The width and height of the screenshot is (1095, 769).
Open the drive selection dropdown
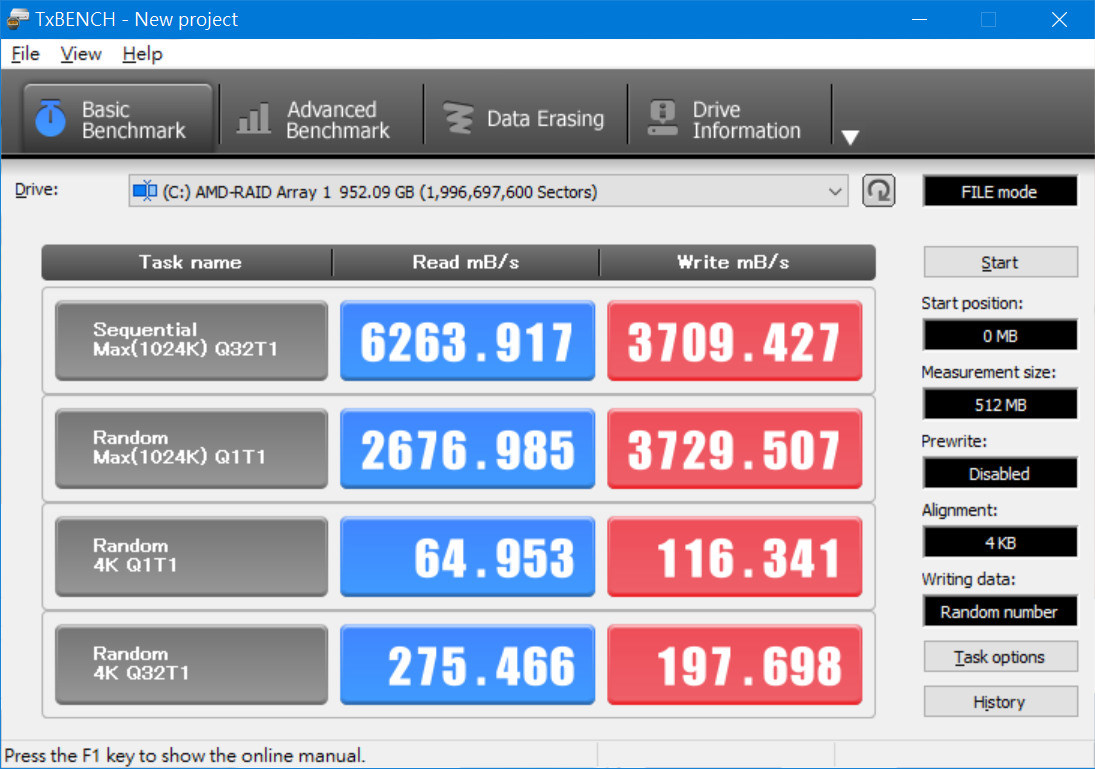coord(835,190)
